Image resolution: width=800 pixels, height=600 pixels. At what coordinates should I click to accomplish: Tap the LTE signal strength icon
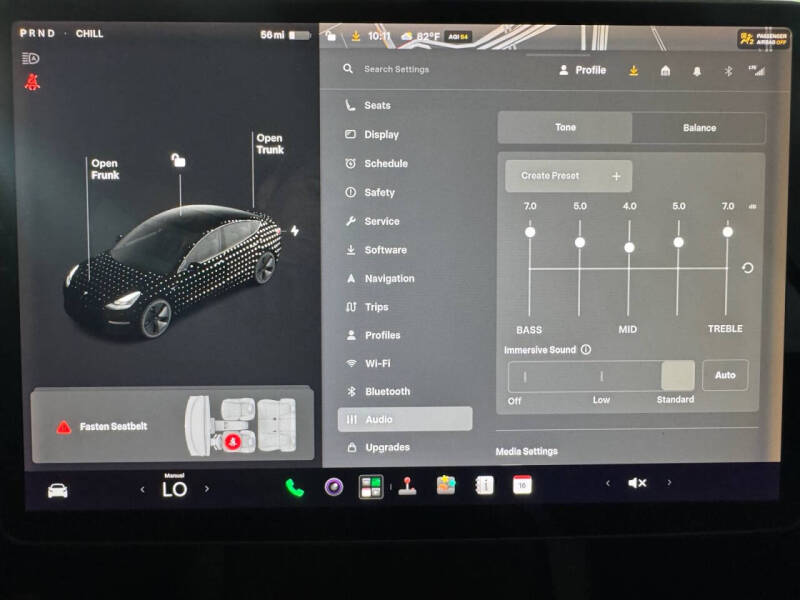click(x=757, y=71)
